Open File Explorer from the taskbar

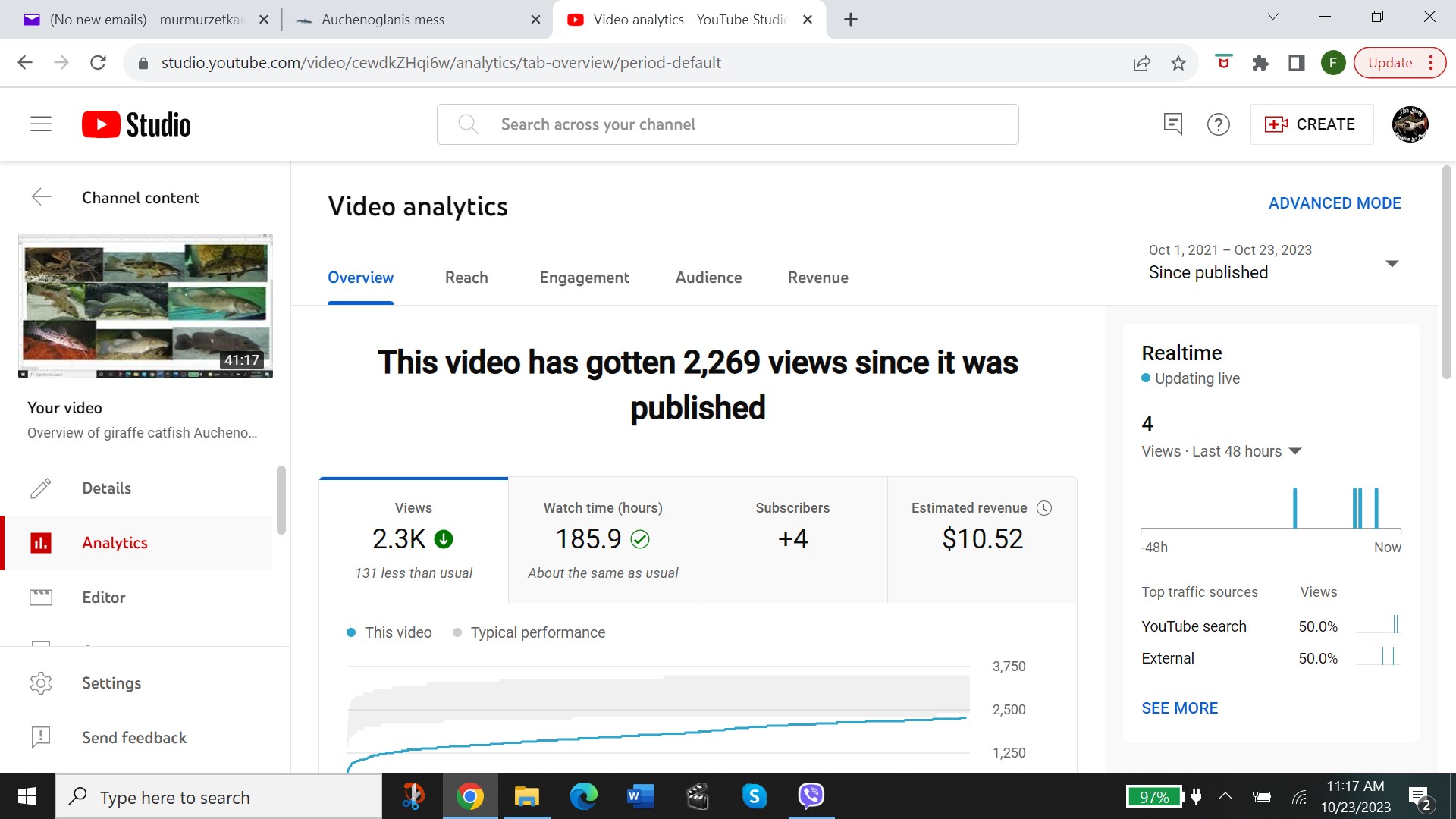526,797
